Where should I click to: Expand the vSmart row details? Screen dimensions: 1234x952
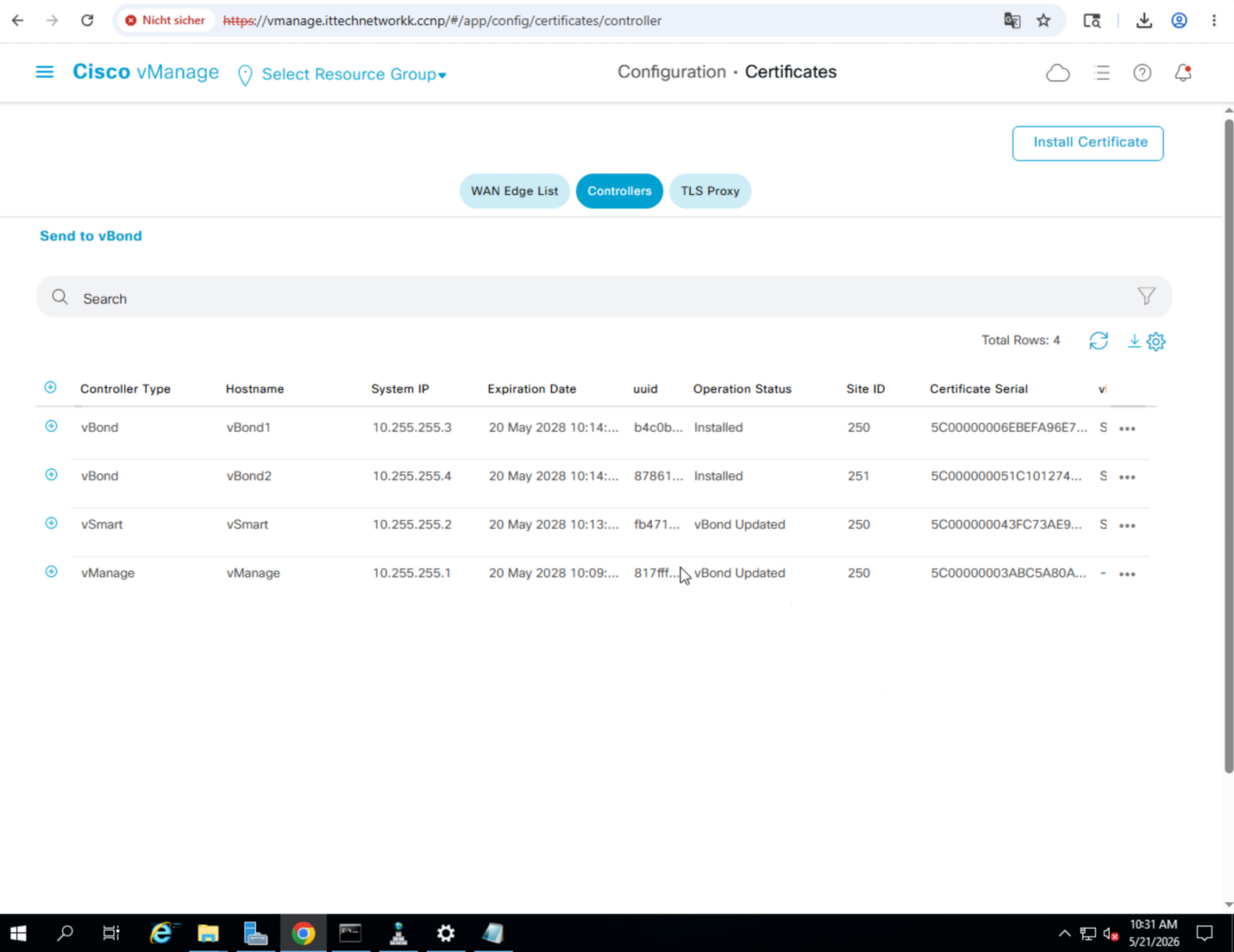click(51, 523)
